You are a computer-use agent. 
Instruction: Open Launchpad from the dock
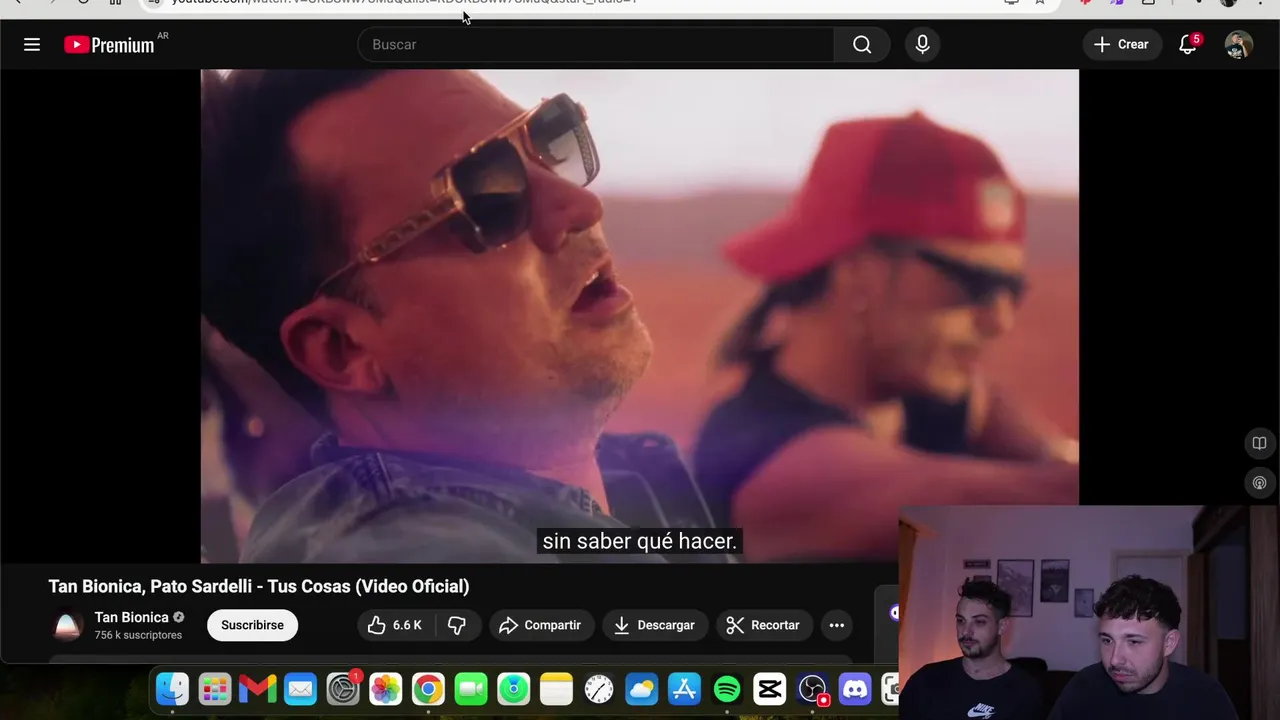click(215, 689)
